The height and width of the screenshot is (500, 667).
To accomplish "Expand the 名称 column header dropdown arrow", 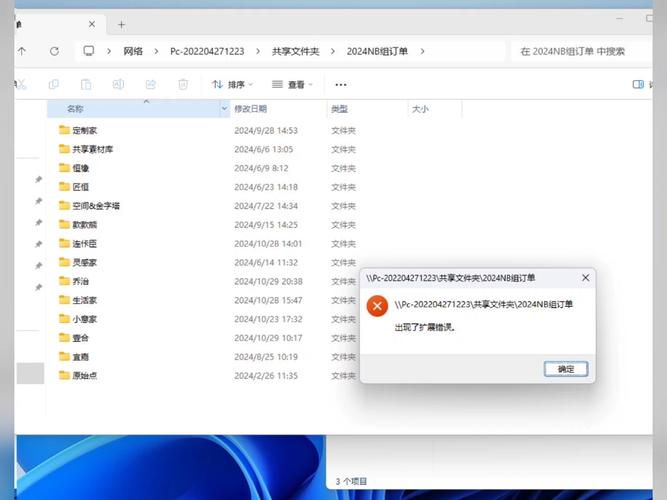I will [224, 109].
